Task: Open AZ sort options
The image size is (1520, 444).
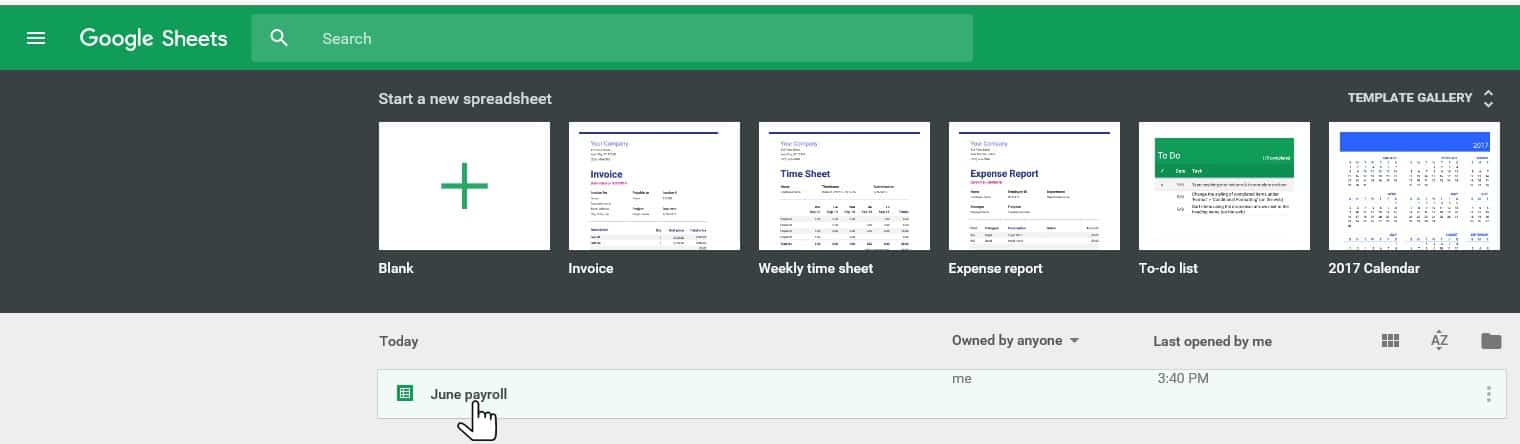Action: [1440, 341]
